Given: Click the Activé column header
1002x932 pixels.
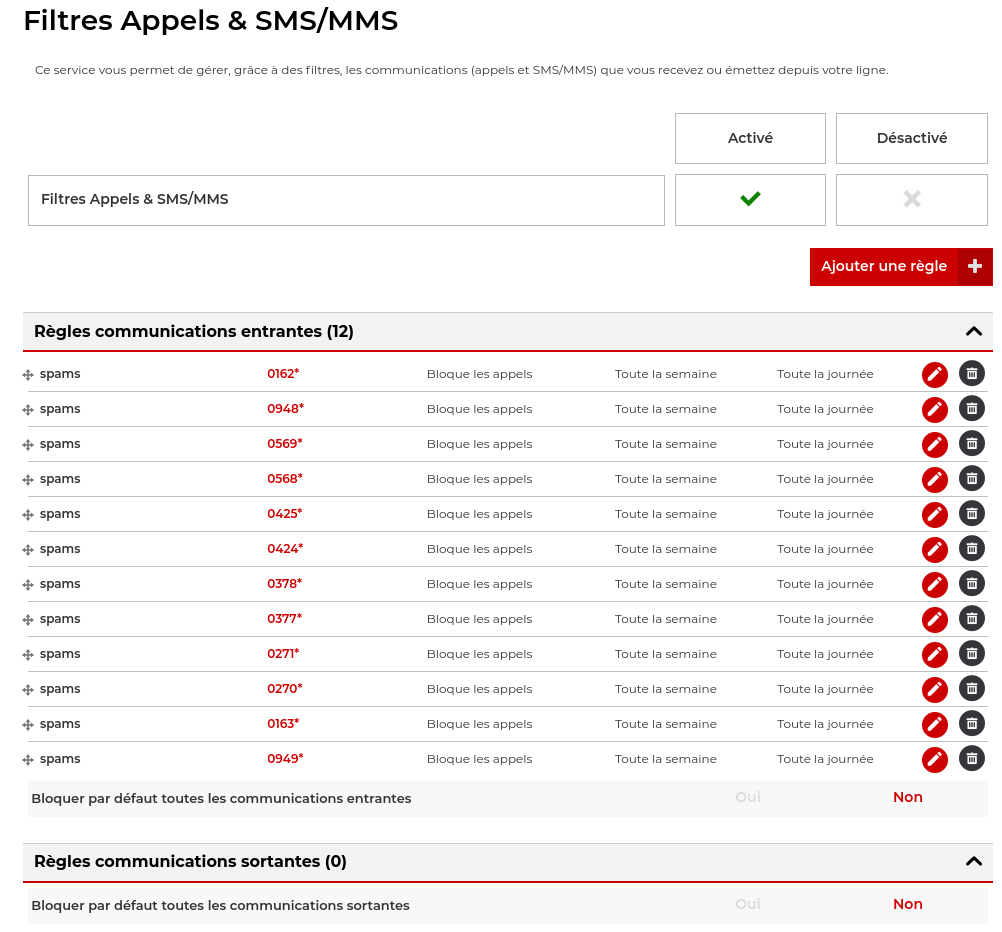Looking at the screenshot, I should (750, 138).
